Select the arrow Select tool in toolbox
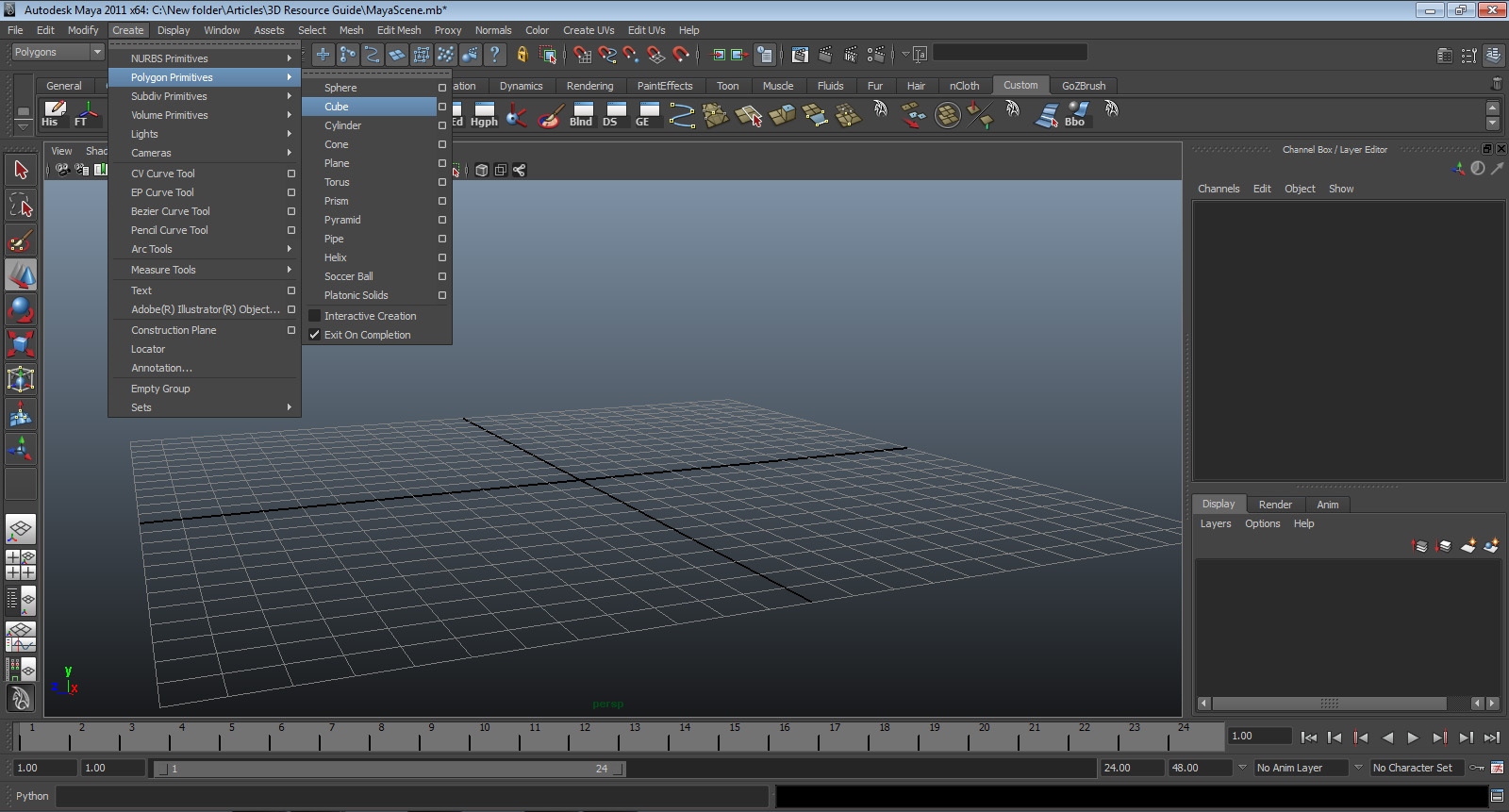The width and height of the screenshot is (1509, 812). click(21, 171)
